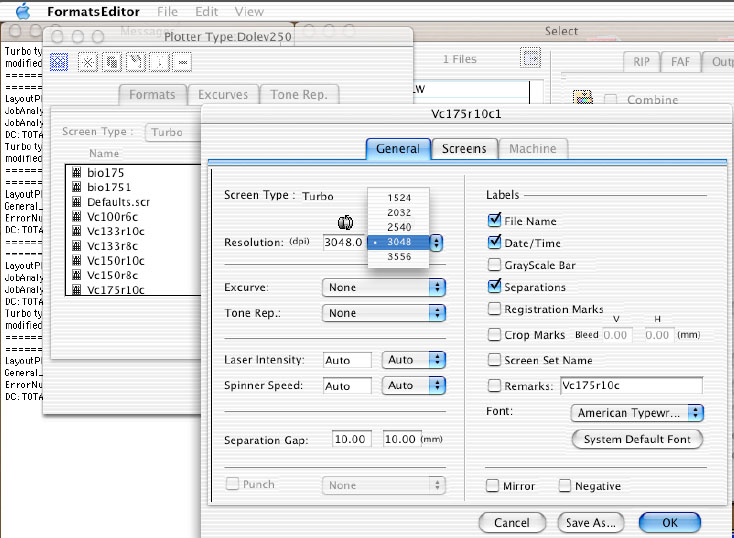Confirm with the OK button

click(x=670, y=523)
